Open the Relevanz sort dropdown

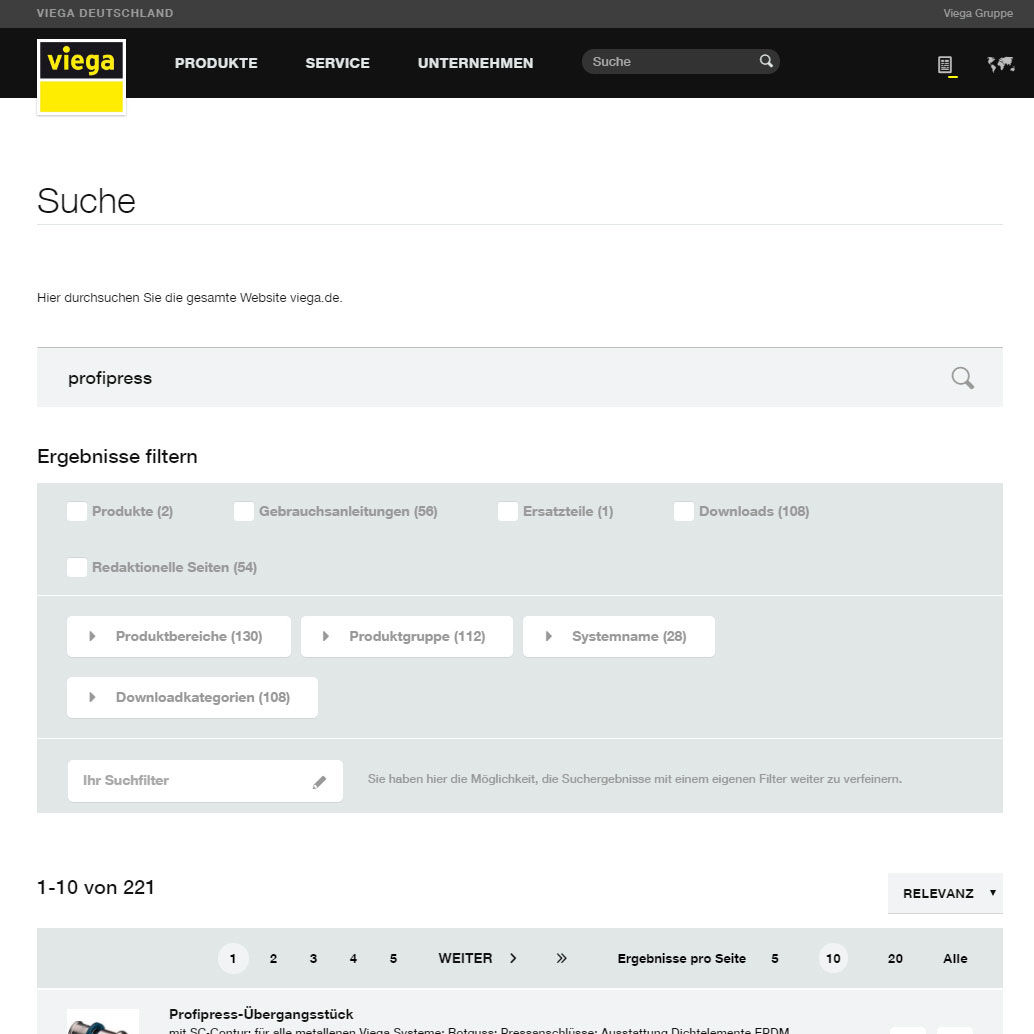(x=945, y=894)
